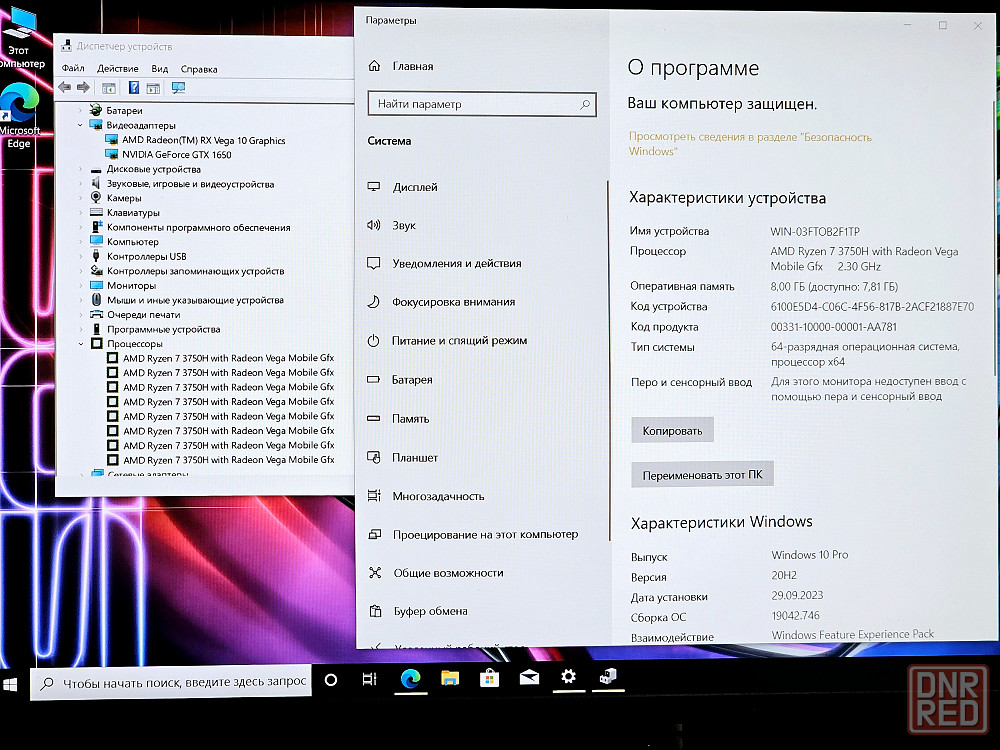1000x750 pixels.
Task: Select the Планшет settings section
Action: point(402,457)
